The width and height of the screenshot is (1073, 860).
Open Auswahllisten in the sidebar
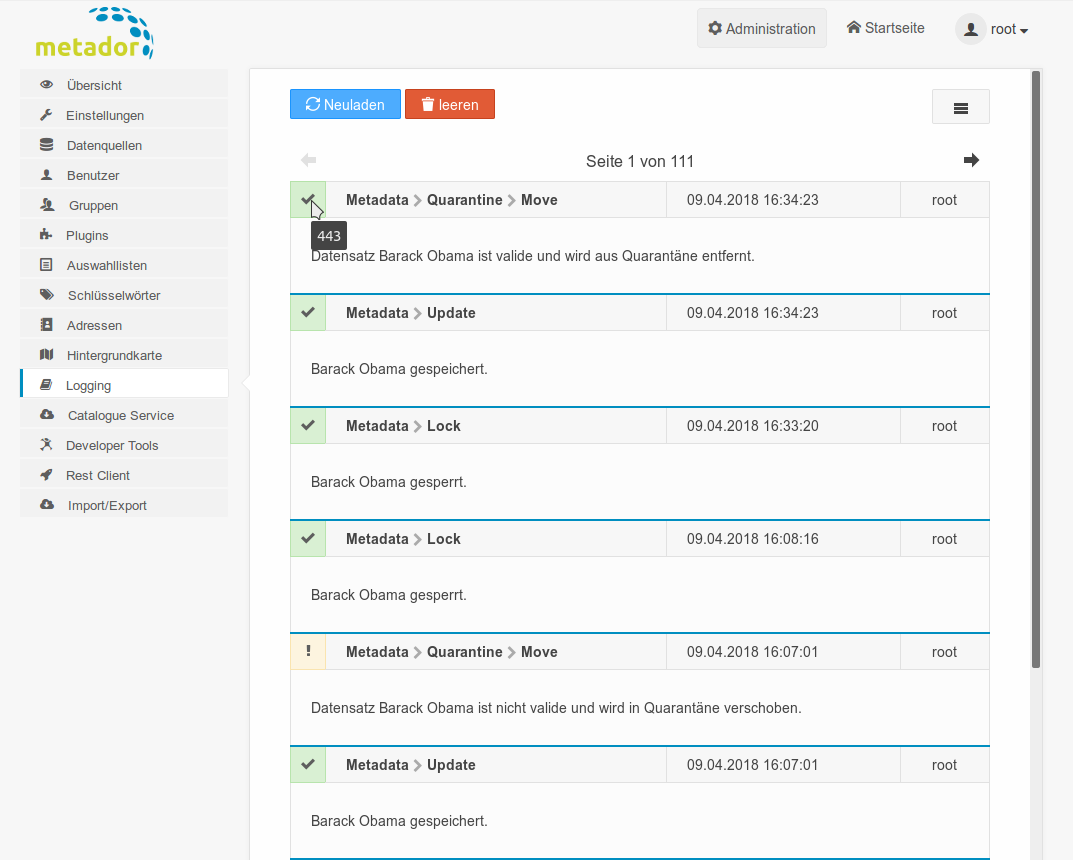point(125,265)
